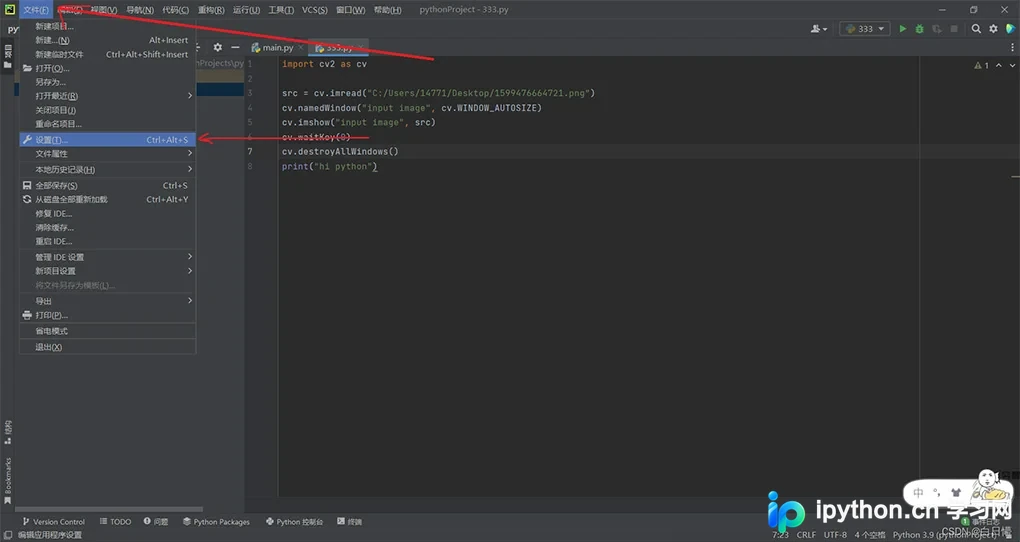1020x542 pixels.
Task: Click the CRLF line separator status entry
Action: point(806,535)
